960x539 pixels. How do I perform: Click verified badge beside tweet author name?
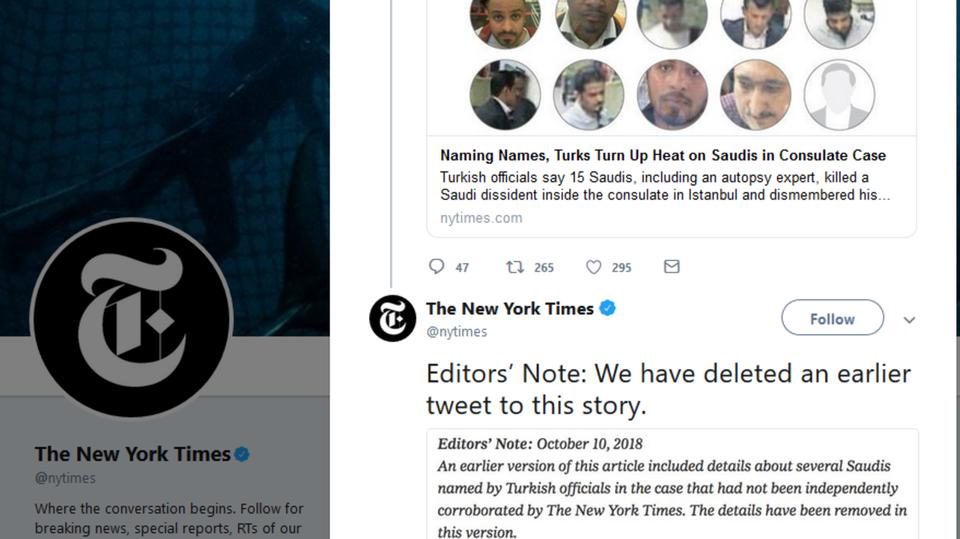coord(607,309)
